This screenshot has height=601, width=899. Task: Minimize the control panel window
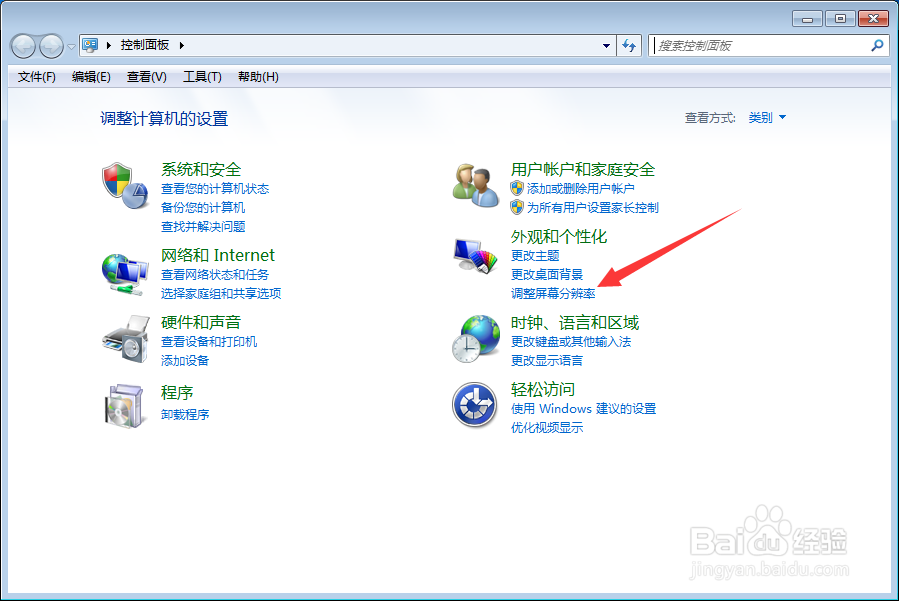807,19
